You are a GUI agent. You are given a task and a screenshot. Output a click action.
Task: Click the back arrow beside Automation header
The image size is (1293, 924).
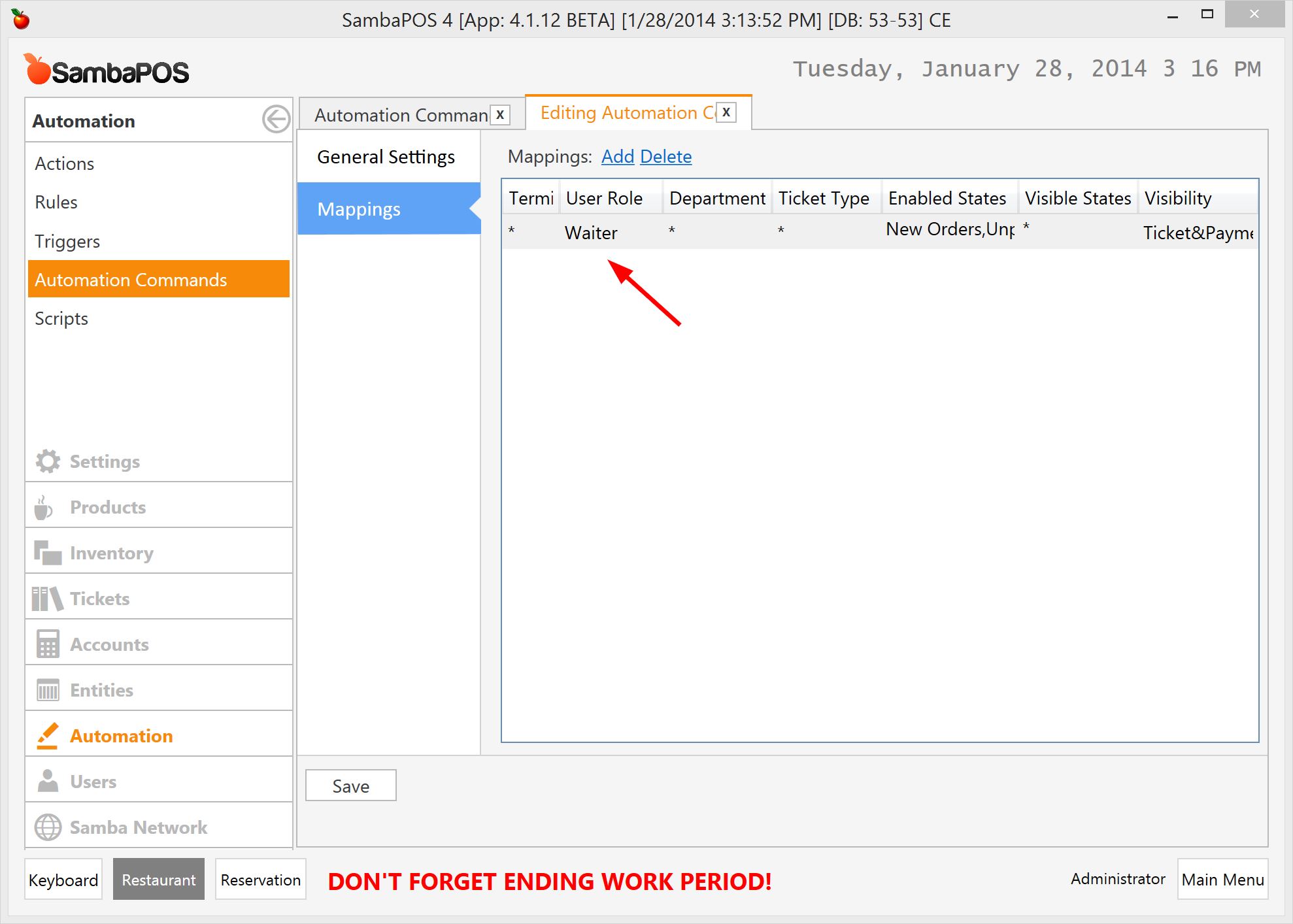pos(277,120)
